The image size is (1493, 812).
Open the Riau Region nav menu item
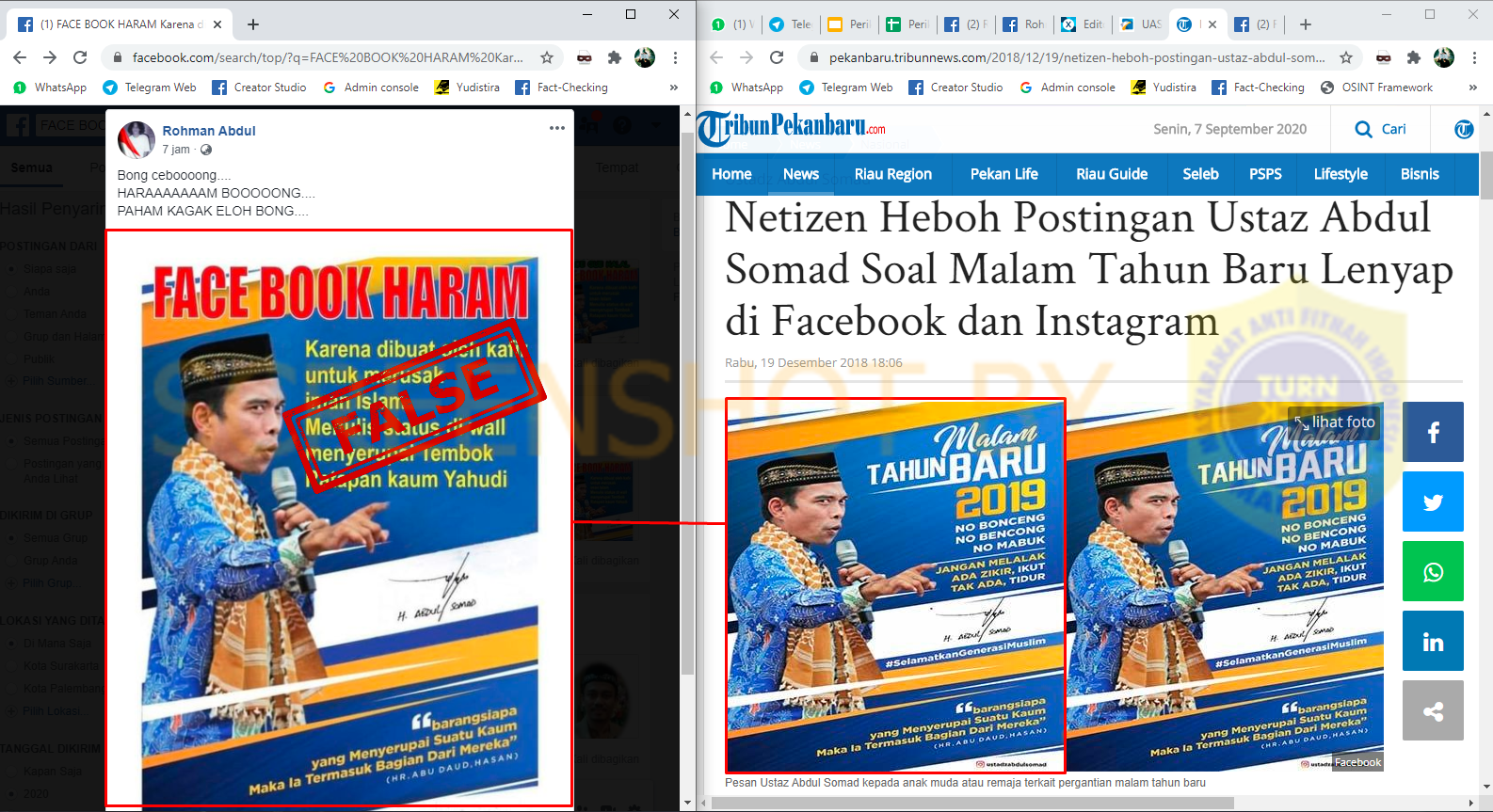pos(892,174)
